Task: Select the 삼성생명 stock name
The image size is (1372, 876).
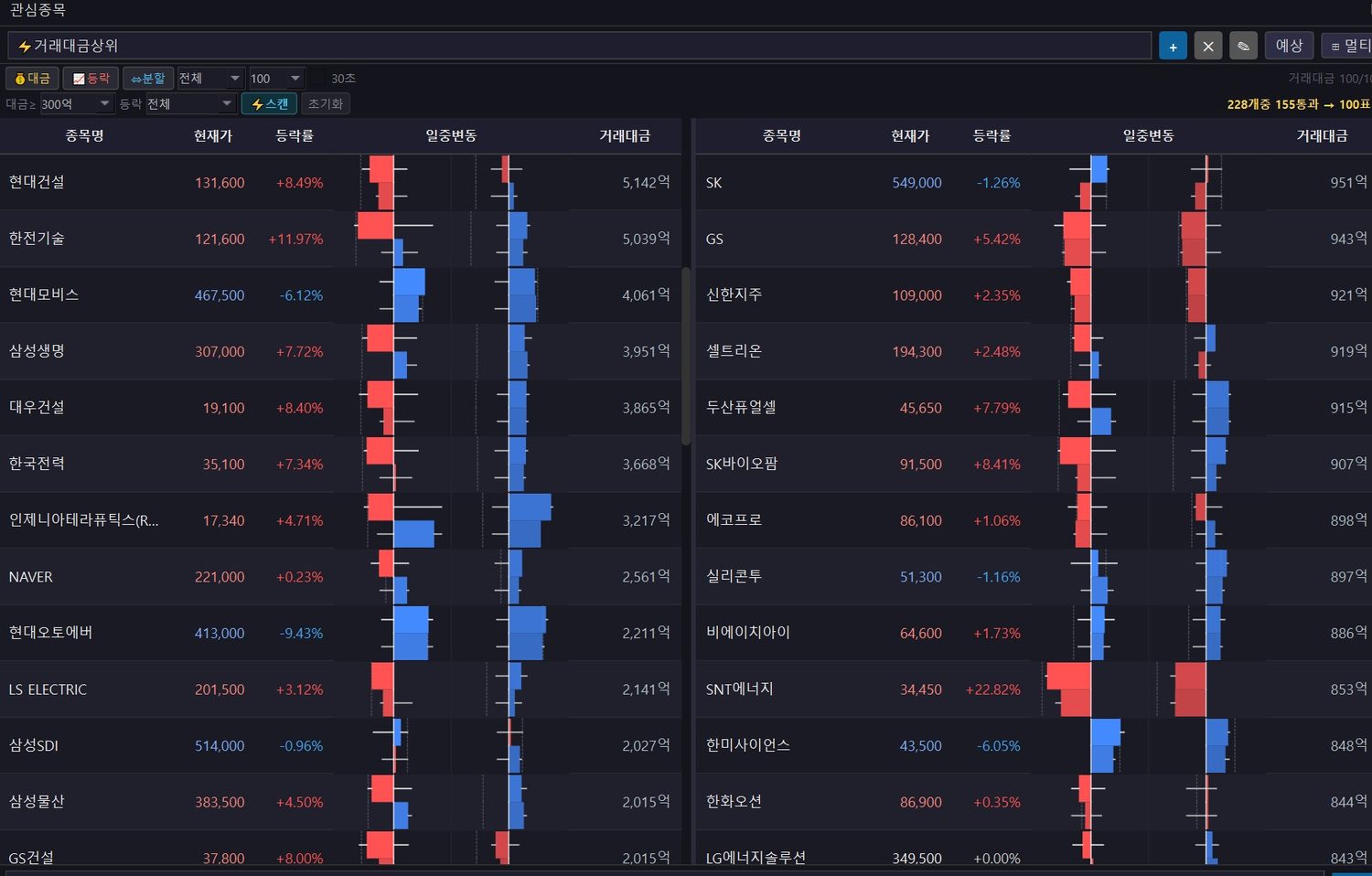Action: (37, 351)
